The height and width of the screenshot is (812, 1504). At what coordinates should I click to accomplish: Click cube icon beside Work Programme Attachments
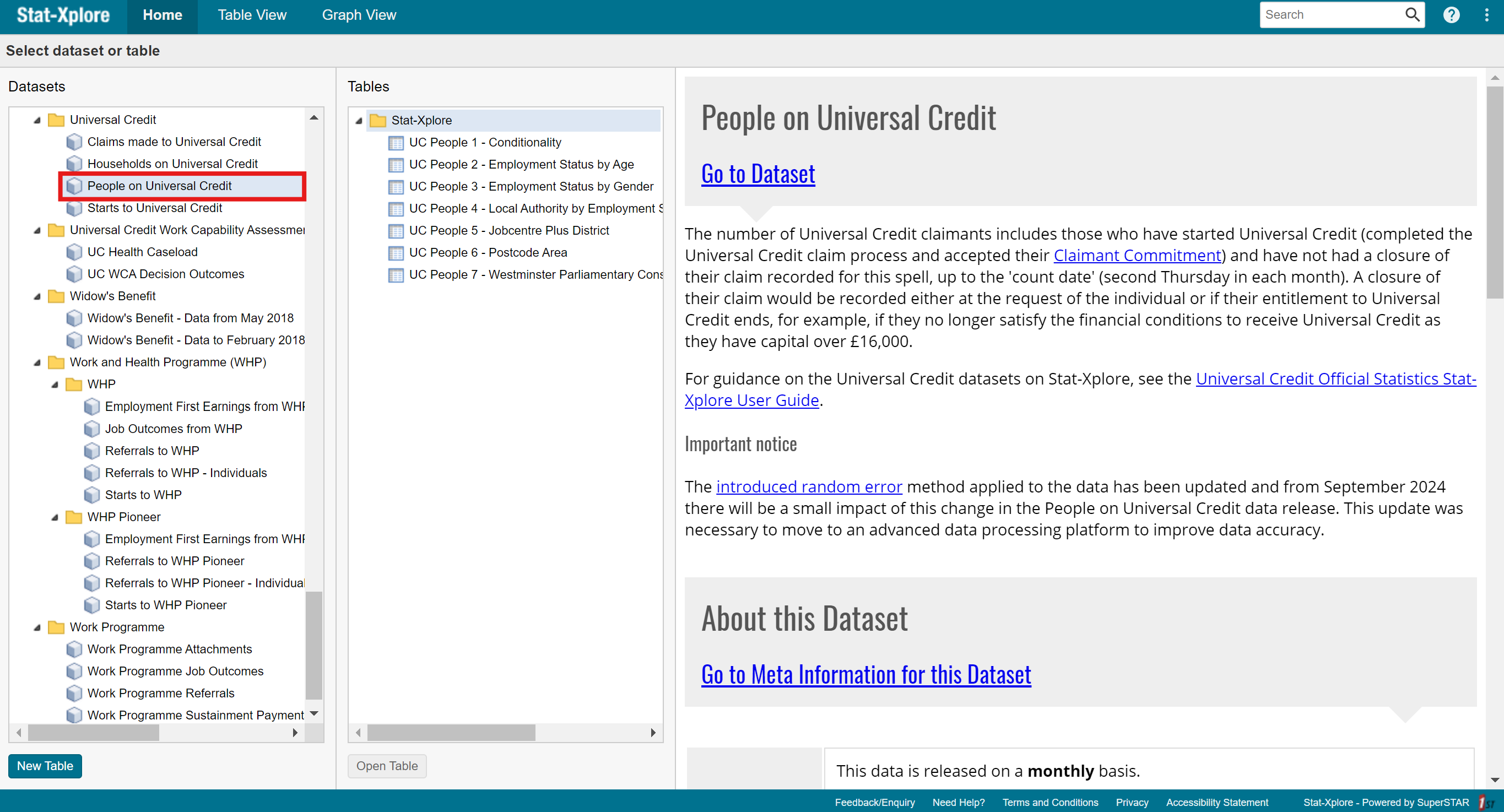tap(74, 649)
